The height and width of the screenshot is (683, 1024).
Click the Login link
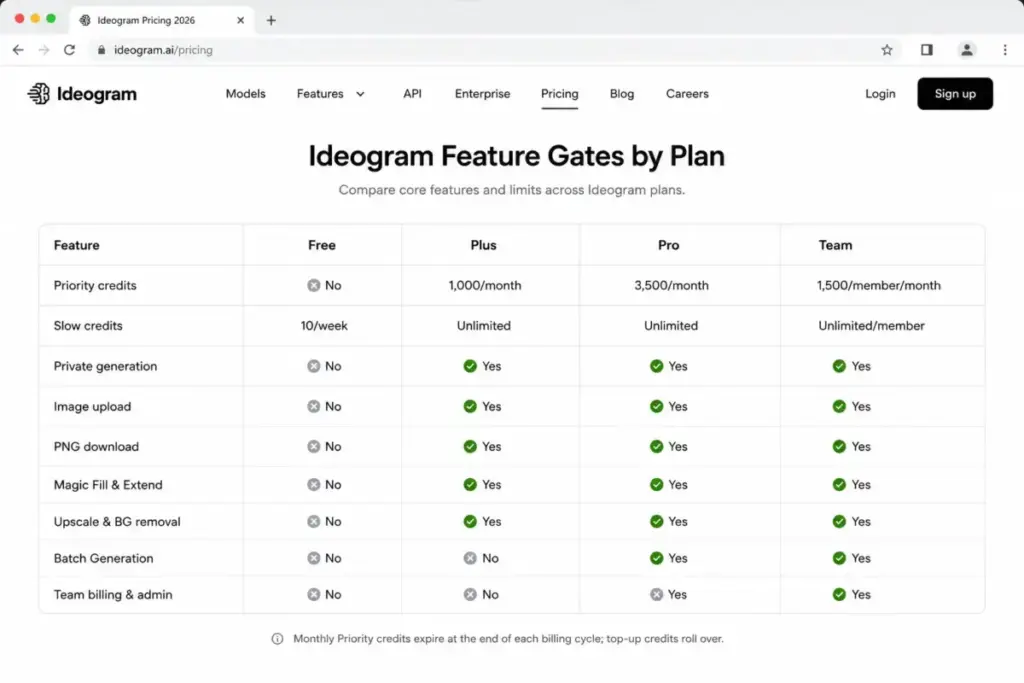pyautogui.click(x=880, y=93)
